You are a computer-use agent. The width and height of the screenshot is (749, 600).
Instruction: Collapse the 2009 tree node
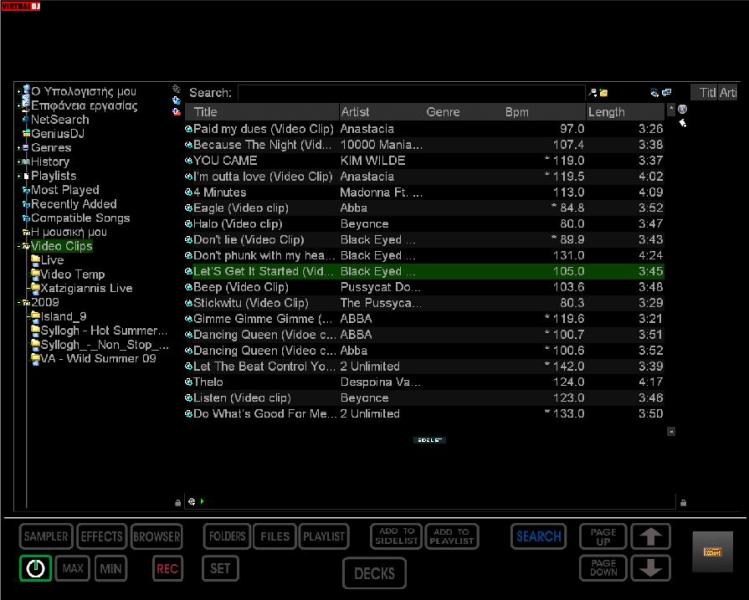[19, 302]
